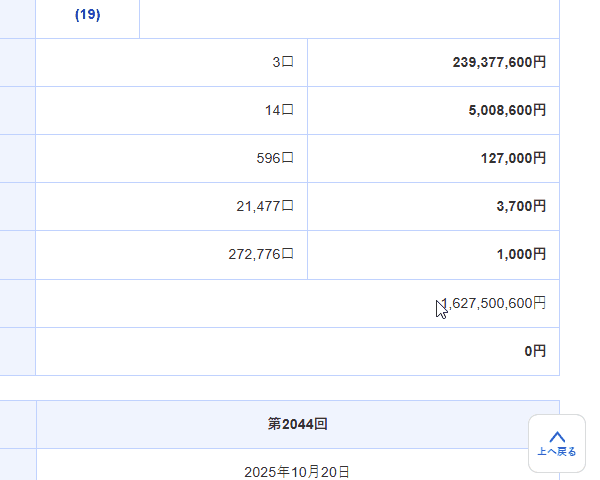Select the 596口 winners cell
The height and width of the screenshot is (480, 600).
click(x=275, y=158)
